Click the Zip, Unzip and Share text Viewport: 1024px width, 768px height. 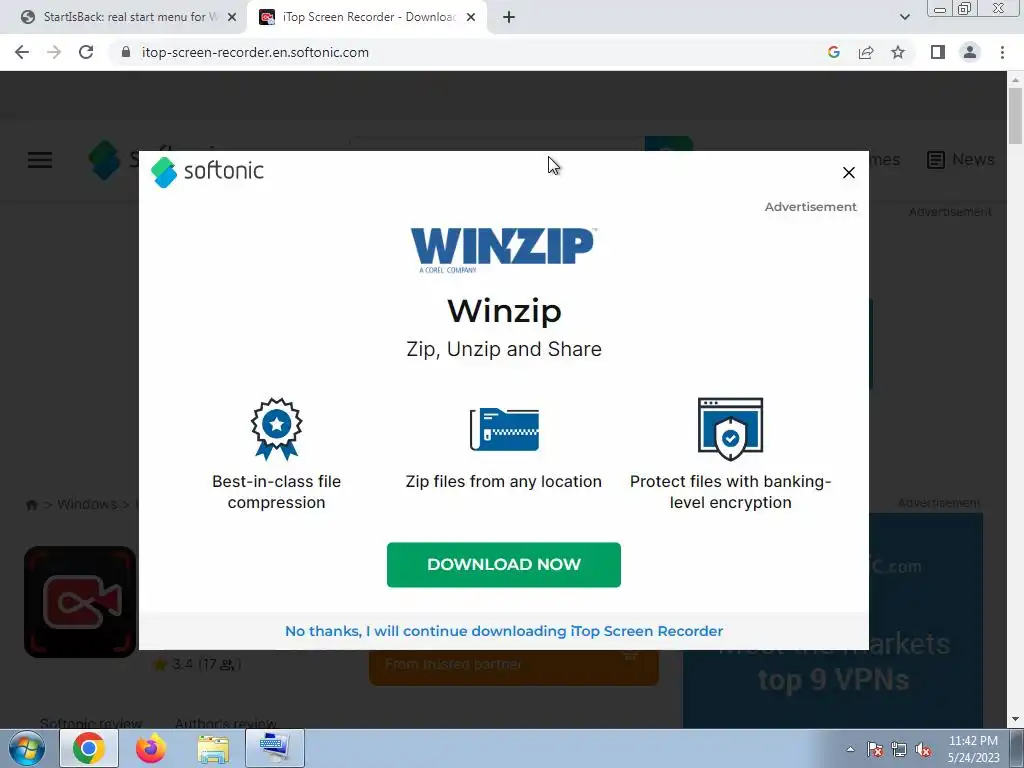click(x=504, y=349)
